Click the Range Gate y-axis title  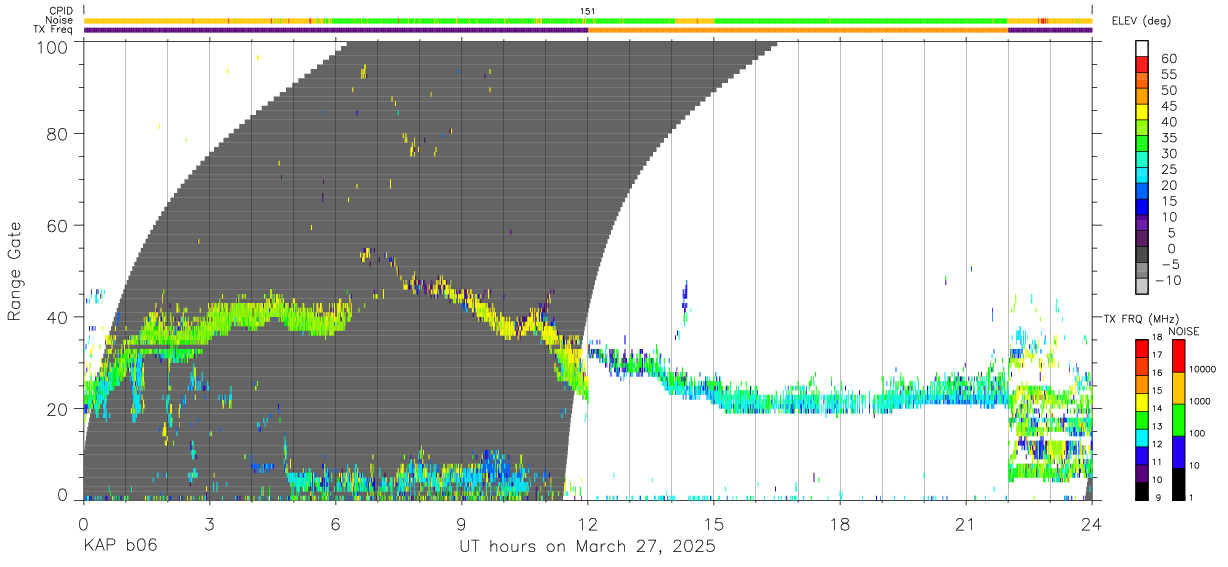pyautogui.click(x=15, y=271)
